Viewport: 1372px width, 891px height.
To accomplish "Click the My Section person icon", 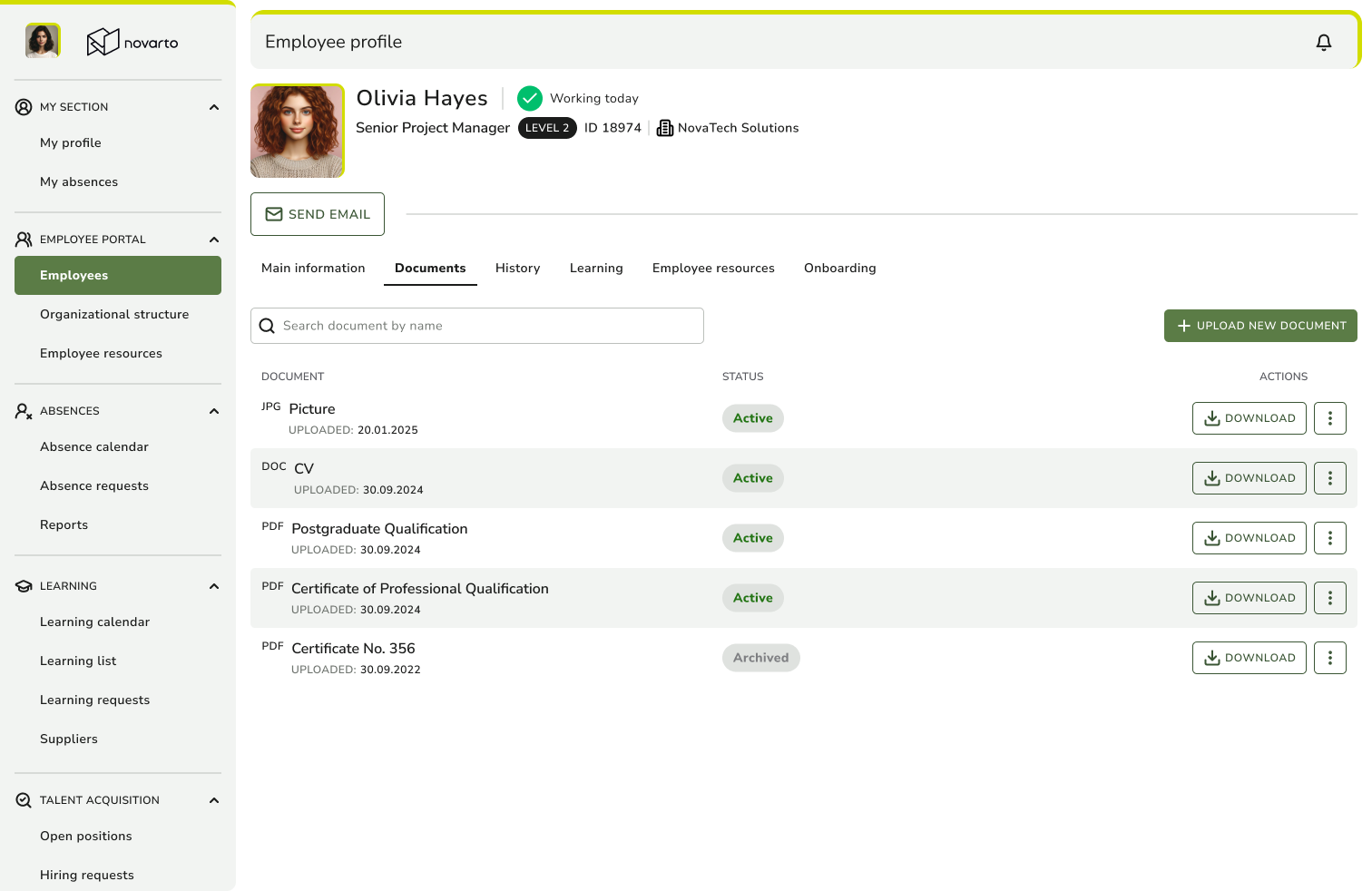I will point(24,107).
